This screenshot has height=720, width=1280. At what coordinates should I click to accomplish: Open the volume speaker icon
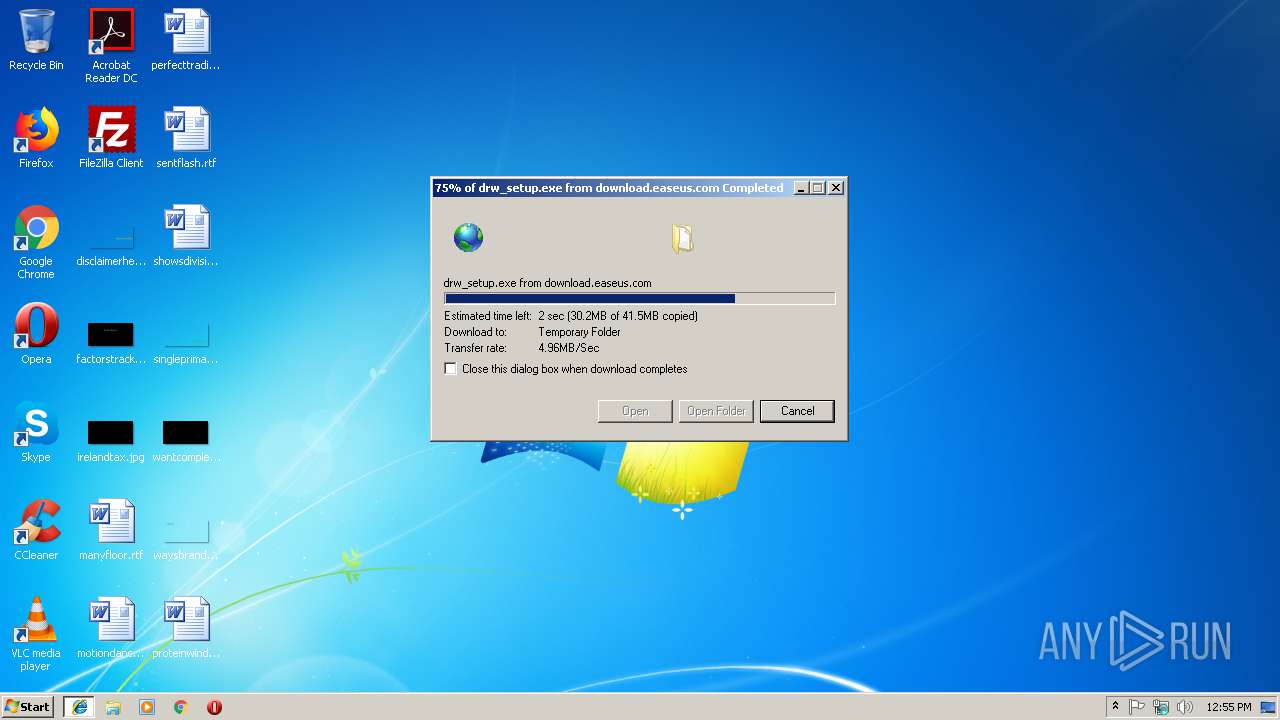point(1185,707)
